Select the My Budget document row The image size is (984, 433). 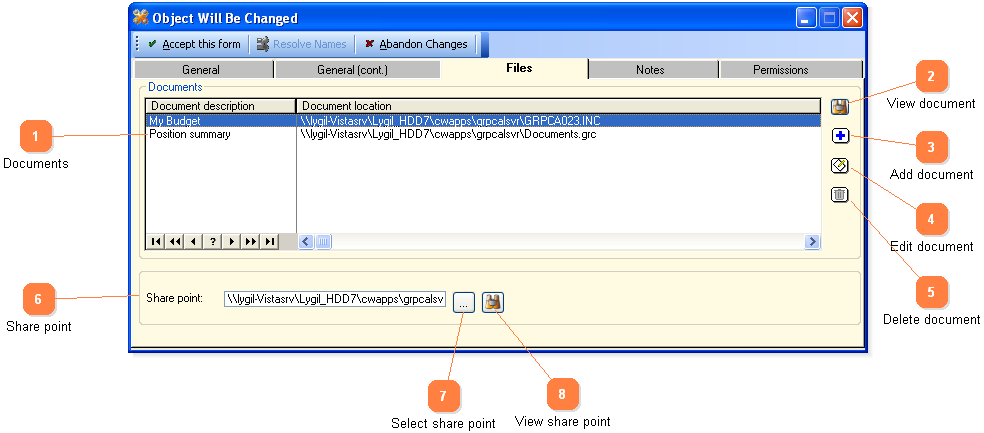click(x=483, y=120)
